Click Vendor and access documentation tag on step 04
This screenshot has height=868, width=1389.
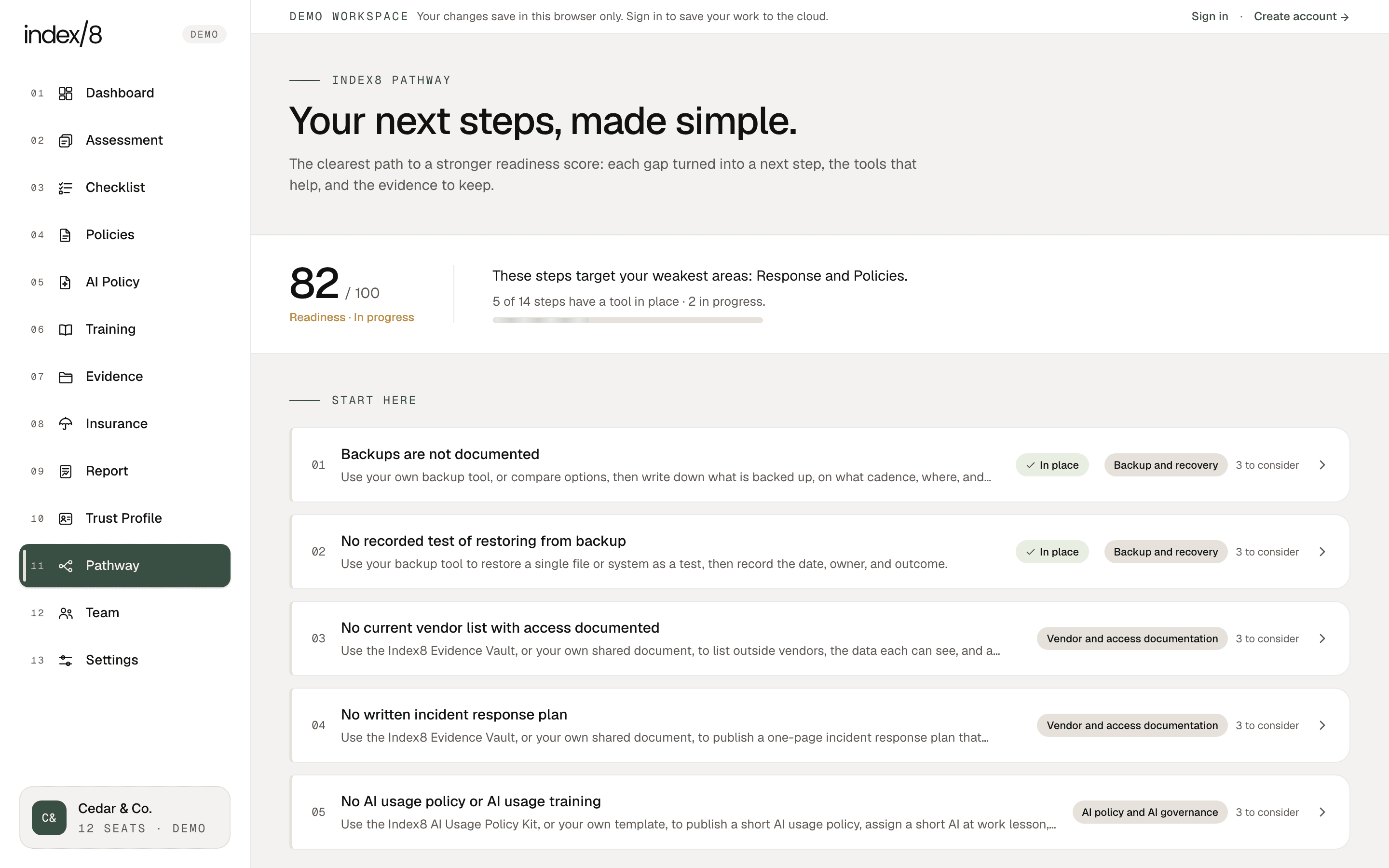1132,726
